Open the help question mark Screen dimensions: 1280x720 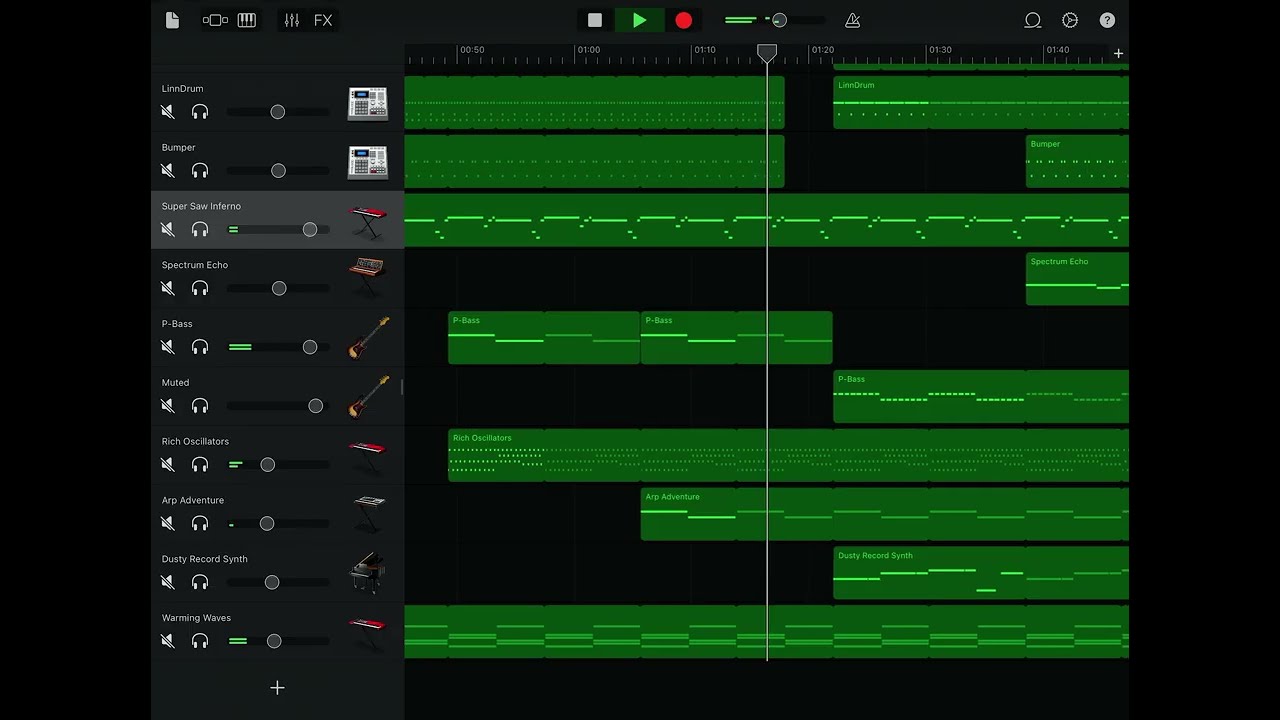(x=1107, y=20)
